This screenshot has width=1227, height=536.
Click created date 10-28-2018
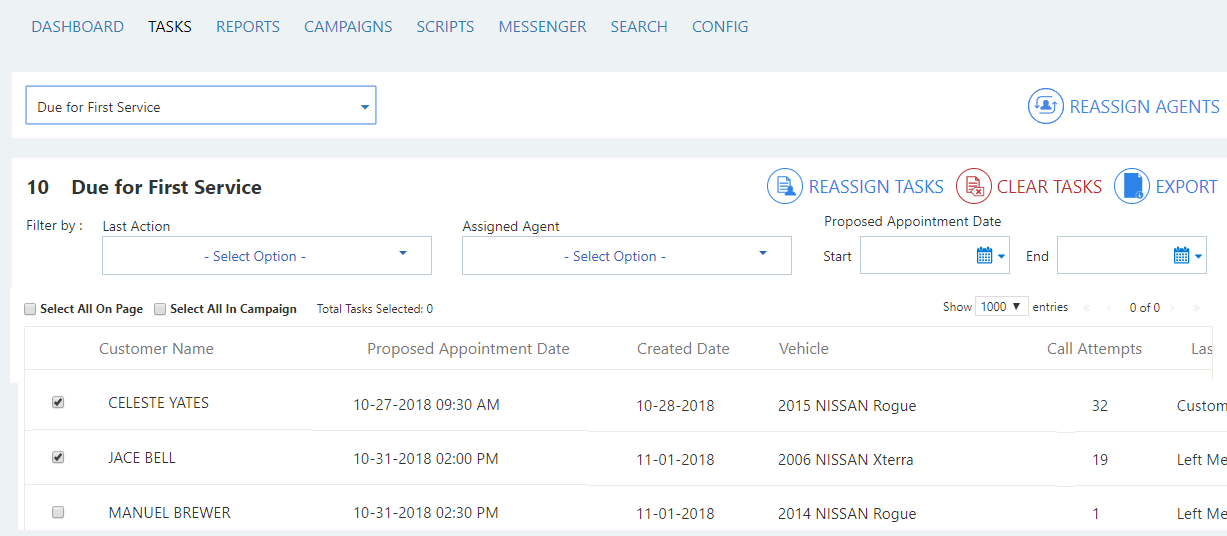(x=675, y=406)
